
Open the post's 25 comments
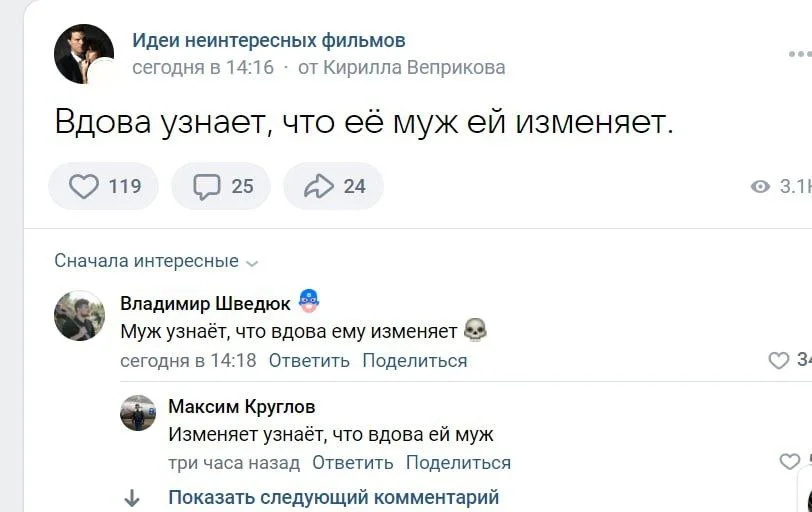coord(221,186)
